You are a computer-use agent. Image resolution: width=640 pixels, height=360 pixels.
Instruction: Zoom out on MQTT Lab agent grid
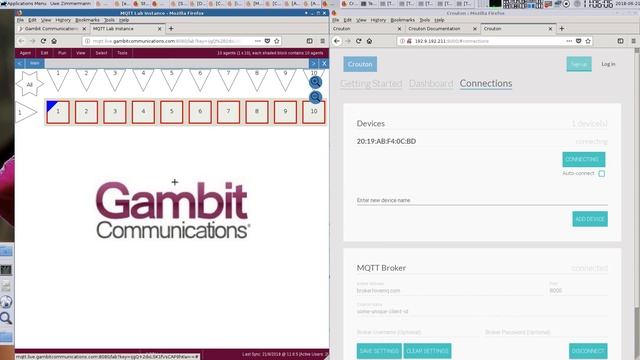[315, 97]
